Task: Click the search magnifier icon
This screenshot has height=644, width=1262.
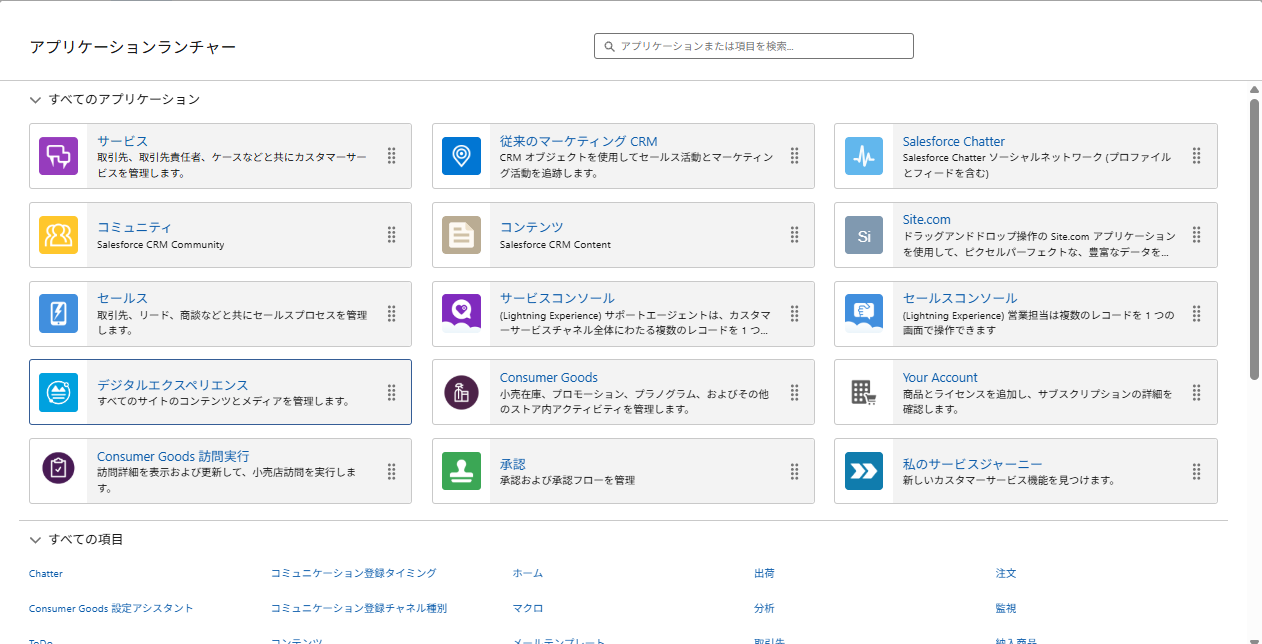Action: [609, 46]
